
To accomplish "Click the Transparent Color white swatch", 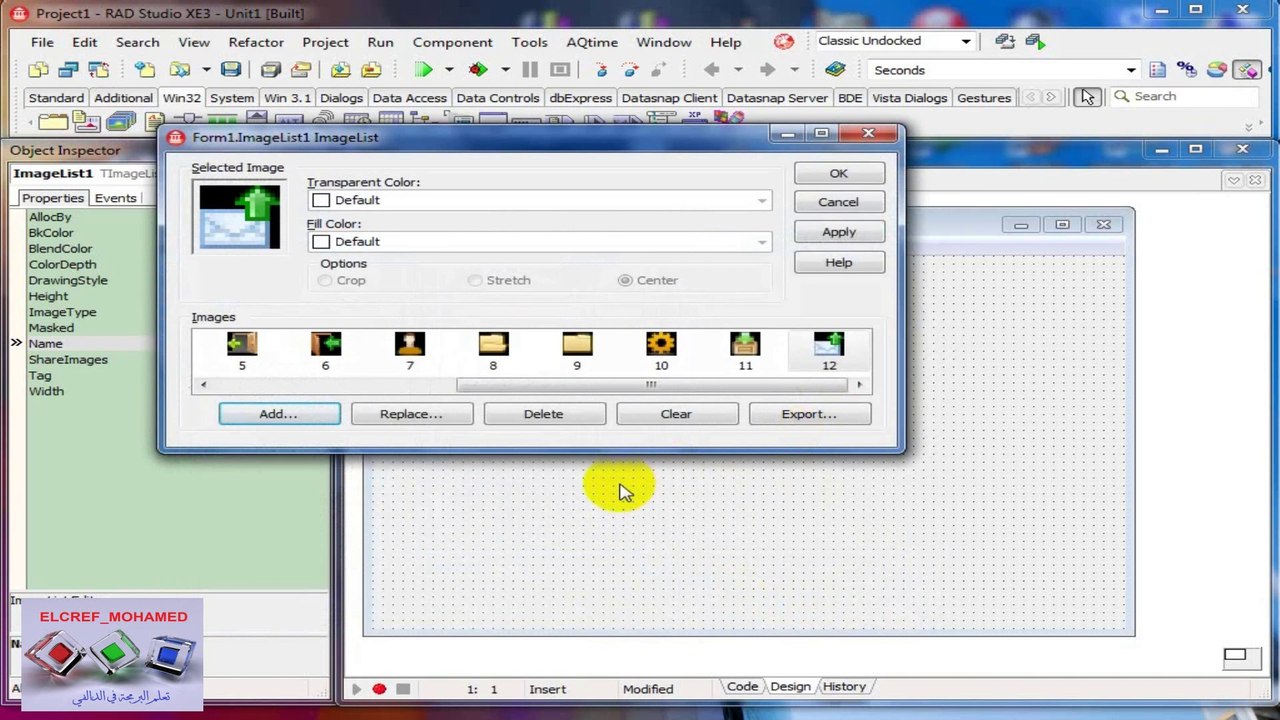I will [321, 200].
